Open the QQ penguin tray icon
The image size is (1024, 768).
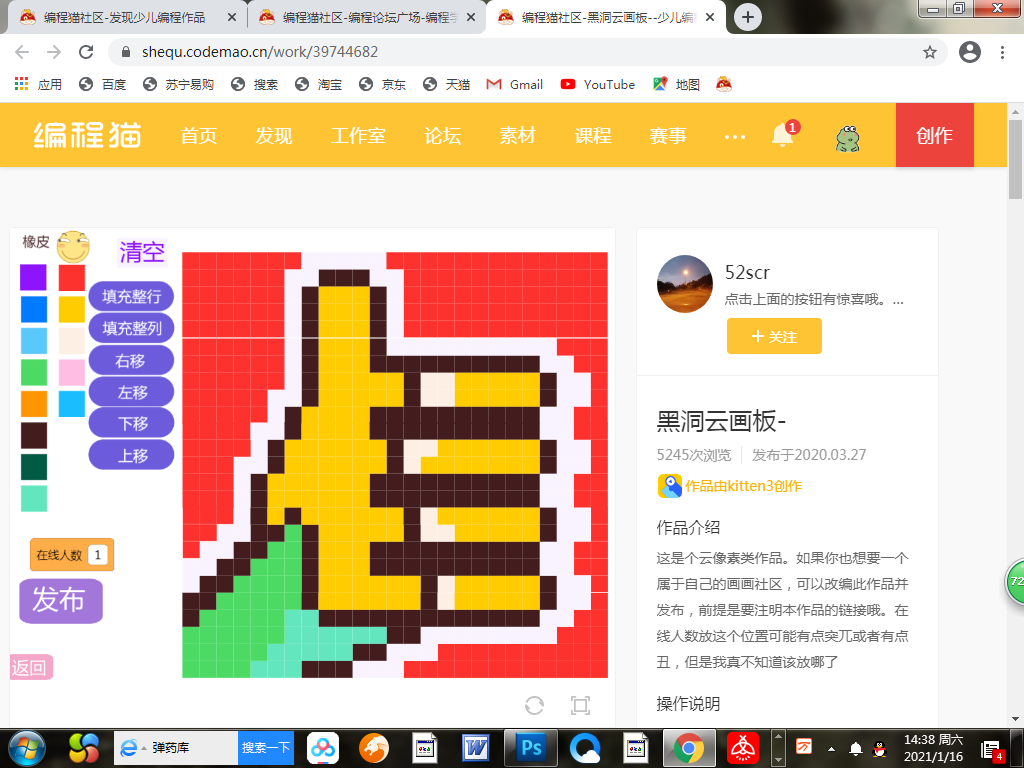880,748
